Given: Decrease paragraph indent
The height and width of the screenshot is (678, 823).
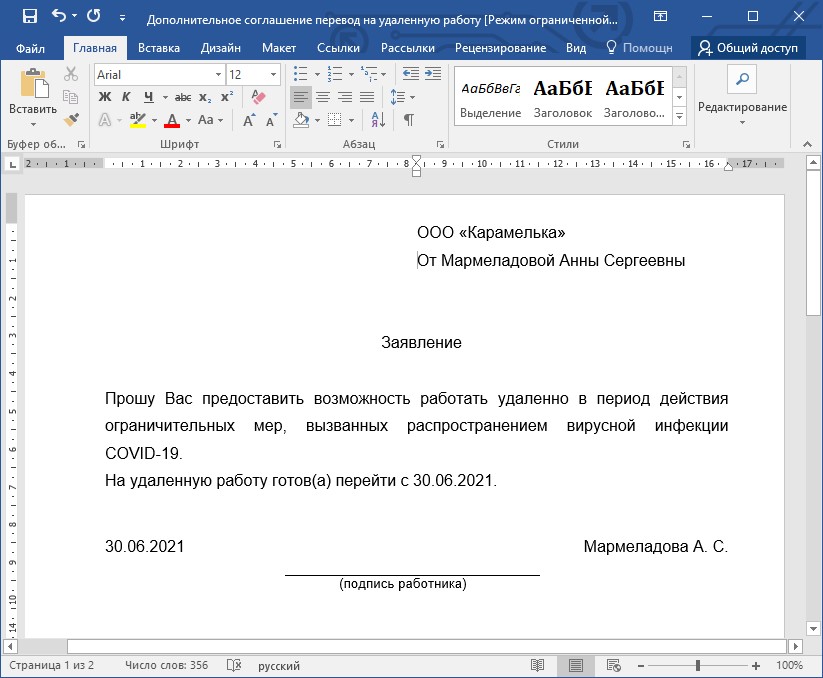Looking at the screenshot, I should [x=410, y=74].
